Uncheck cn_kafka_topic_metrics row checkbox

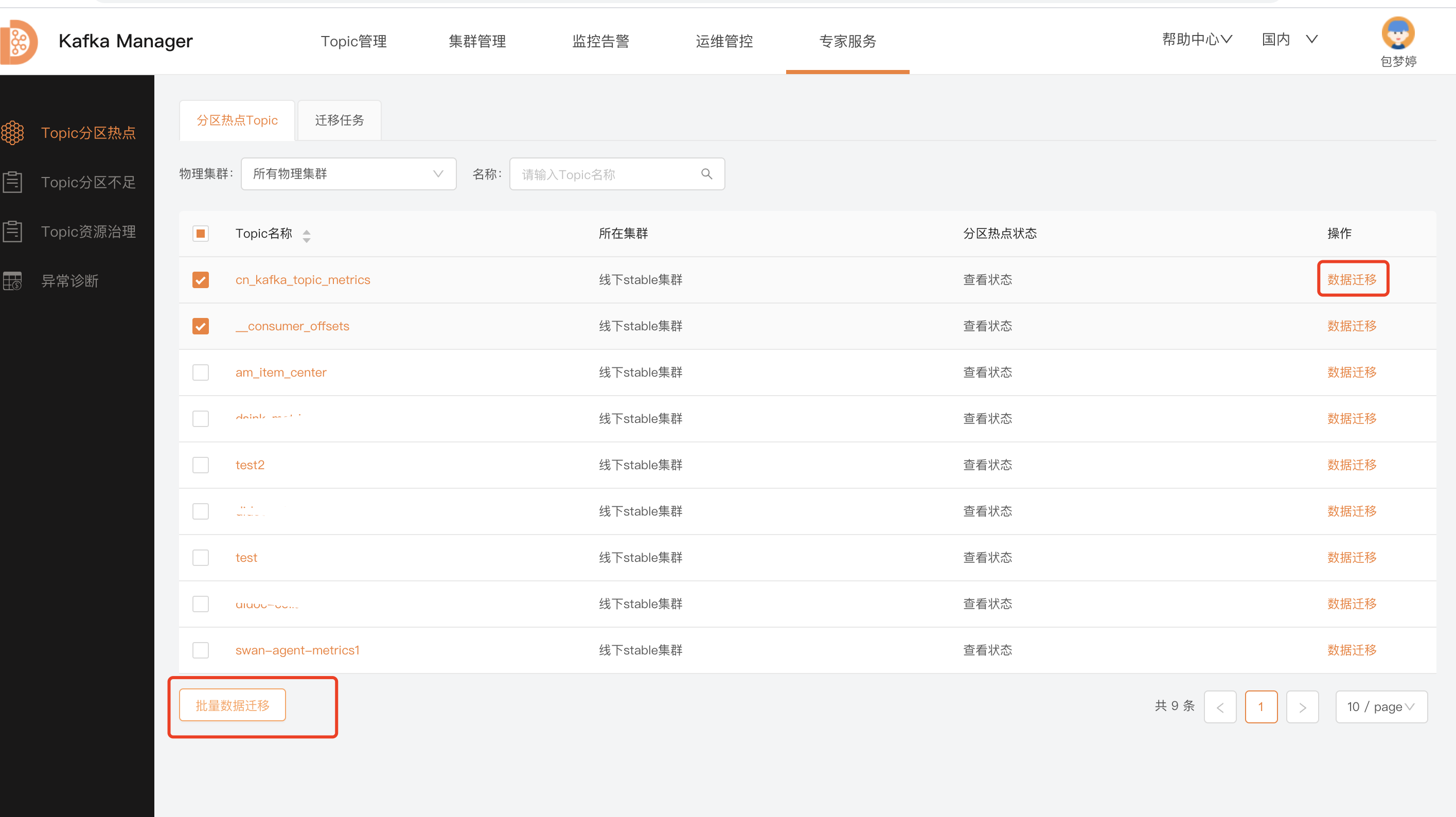point(201,280)
